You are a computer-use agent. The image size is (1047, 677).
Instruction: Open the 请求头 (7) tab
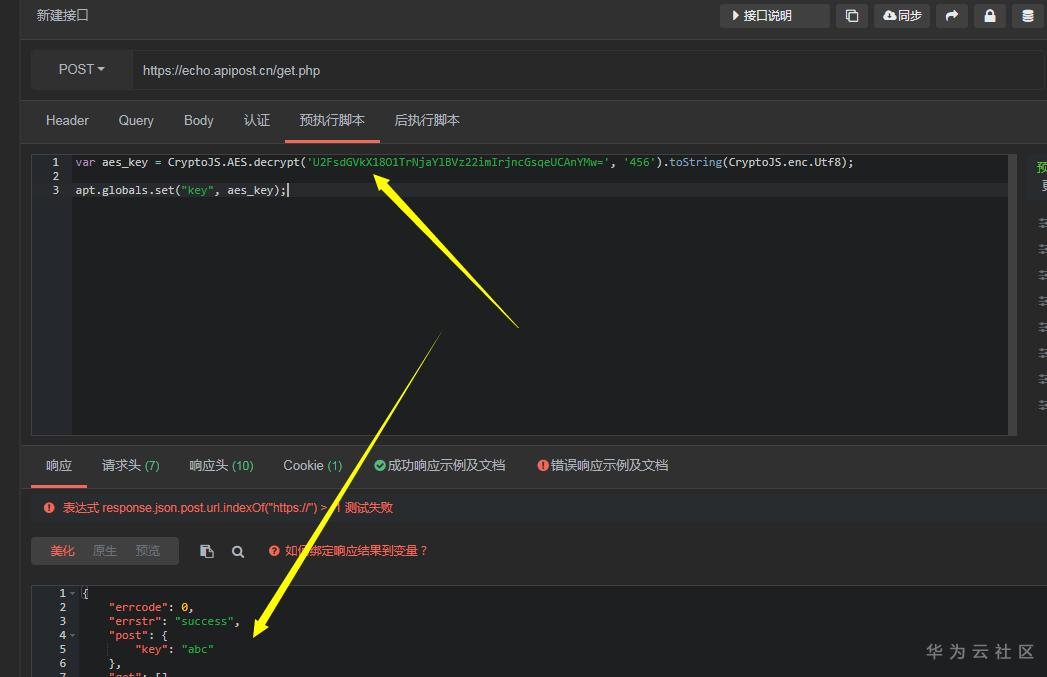coord(130,466)
